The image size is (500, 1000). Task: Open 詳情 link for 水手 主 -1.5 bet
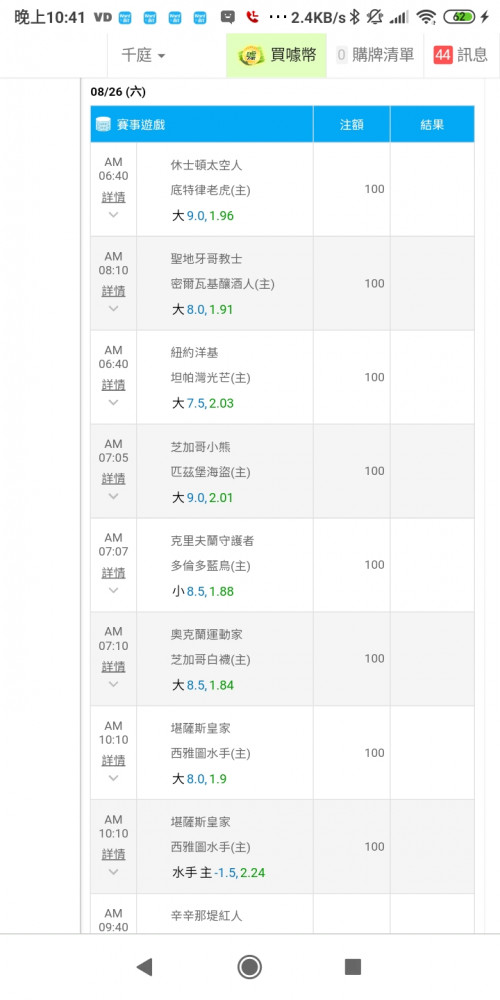114,854
